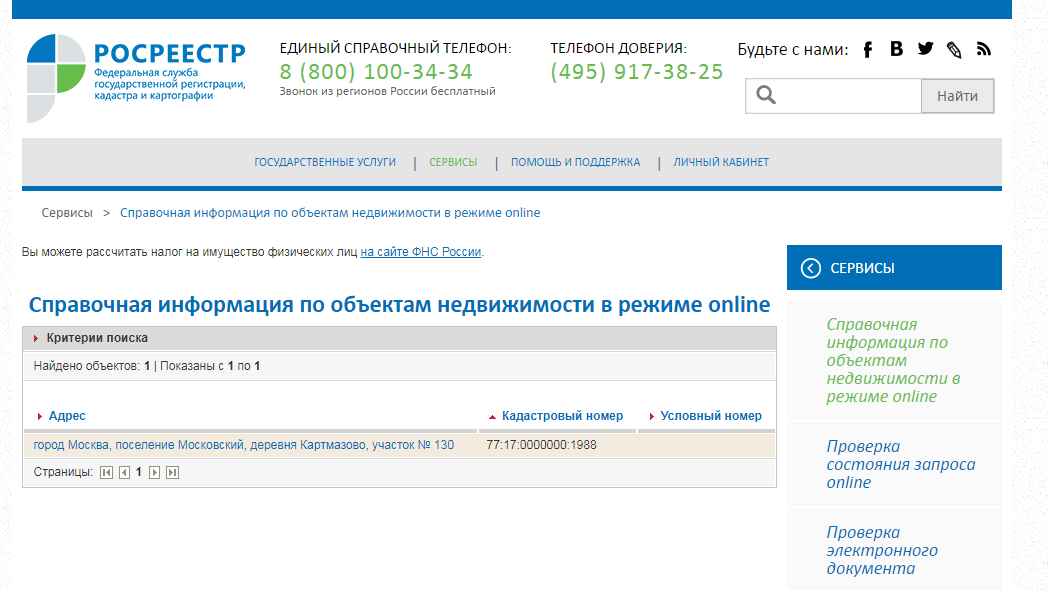This screenshot has height=590, width=1048.
Task: Follow the на сайте ФНС России link
Action: pyautogui.click(x=421, y=252)
